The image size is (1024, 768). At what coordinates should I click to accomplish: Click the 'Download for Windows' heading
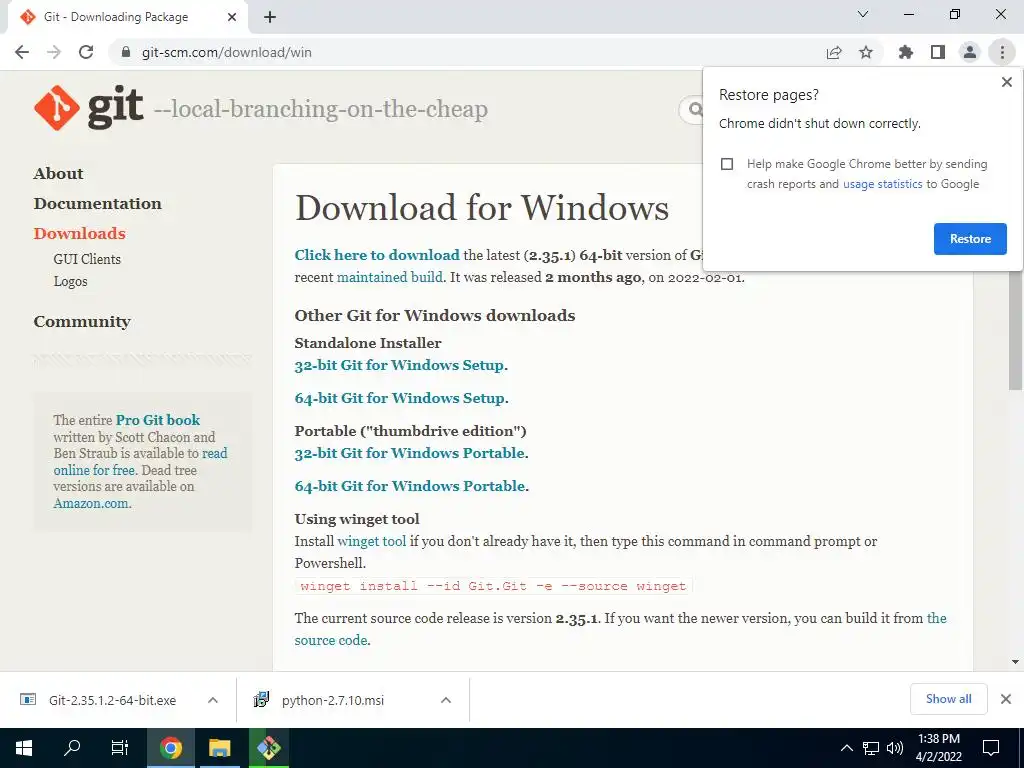(x=482, y=208)
